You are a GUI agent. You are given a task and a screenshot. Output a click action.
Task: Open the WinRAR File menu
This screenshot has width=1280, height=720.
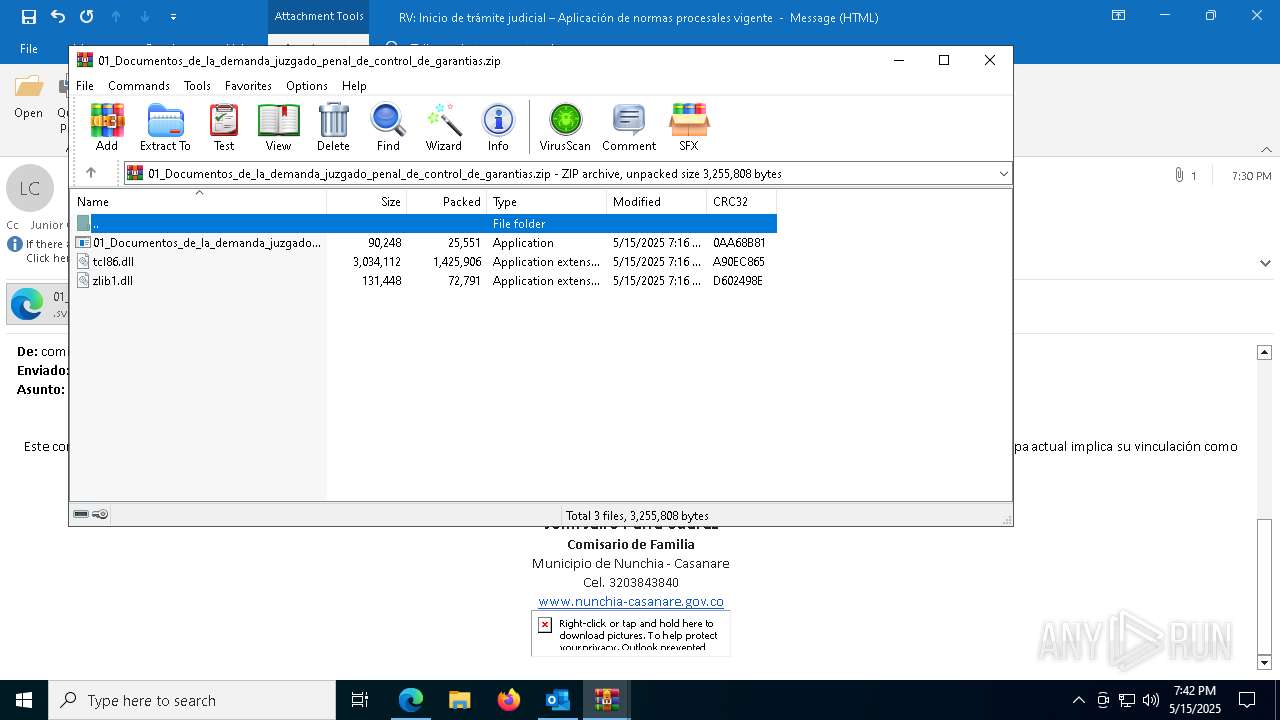85,86
